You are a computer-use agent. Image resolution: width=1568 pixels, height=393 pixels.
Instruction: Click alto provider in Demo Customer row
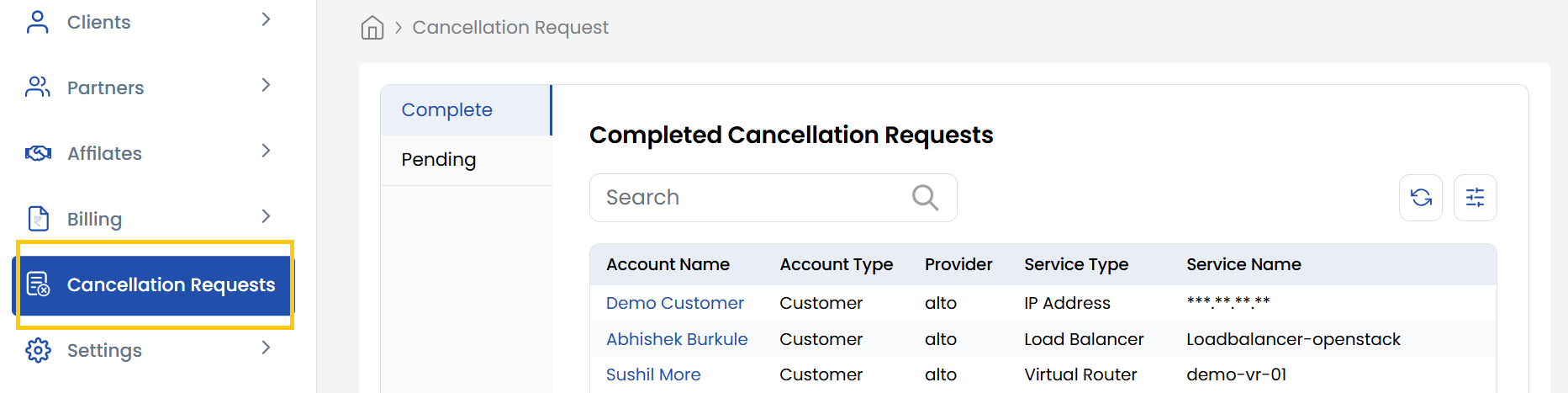[941, 303]
